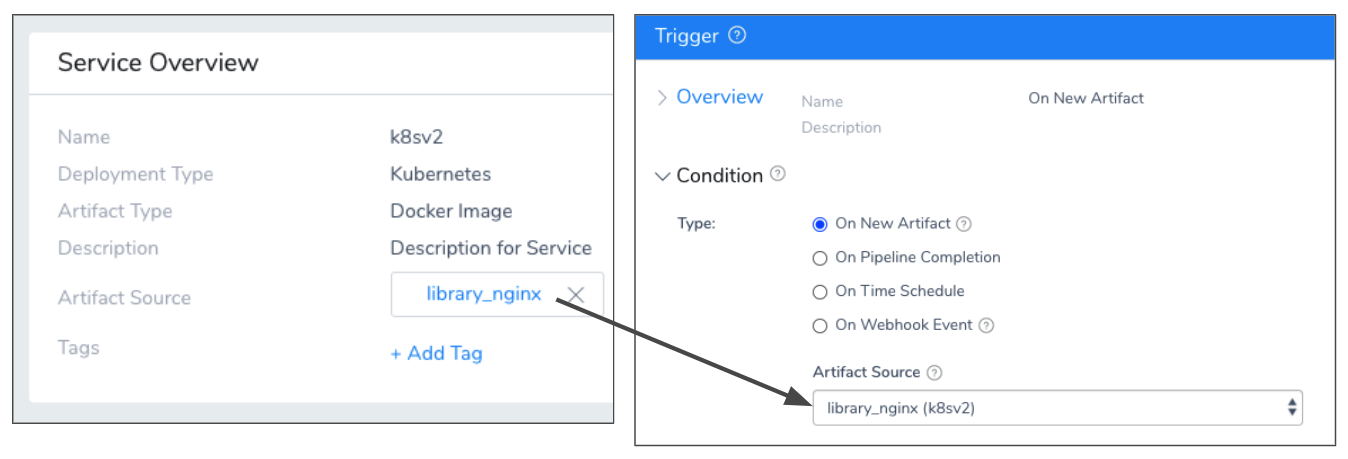Viewport: 1348px width, 459px height.
Task: Choose On Webhook Event radio option
Action: point(820,326)
